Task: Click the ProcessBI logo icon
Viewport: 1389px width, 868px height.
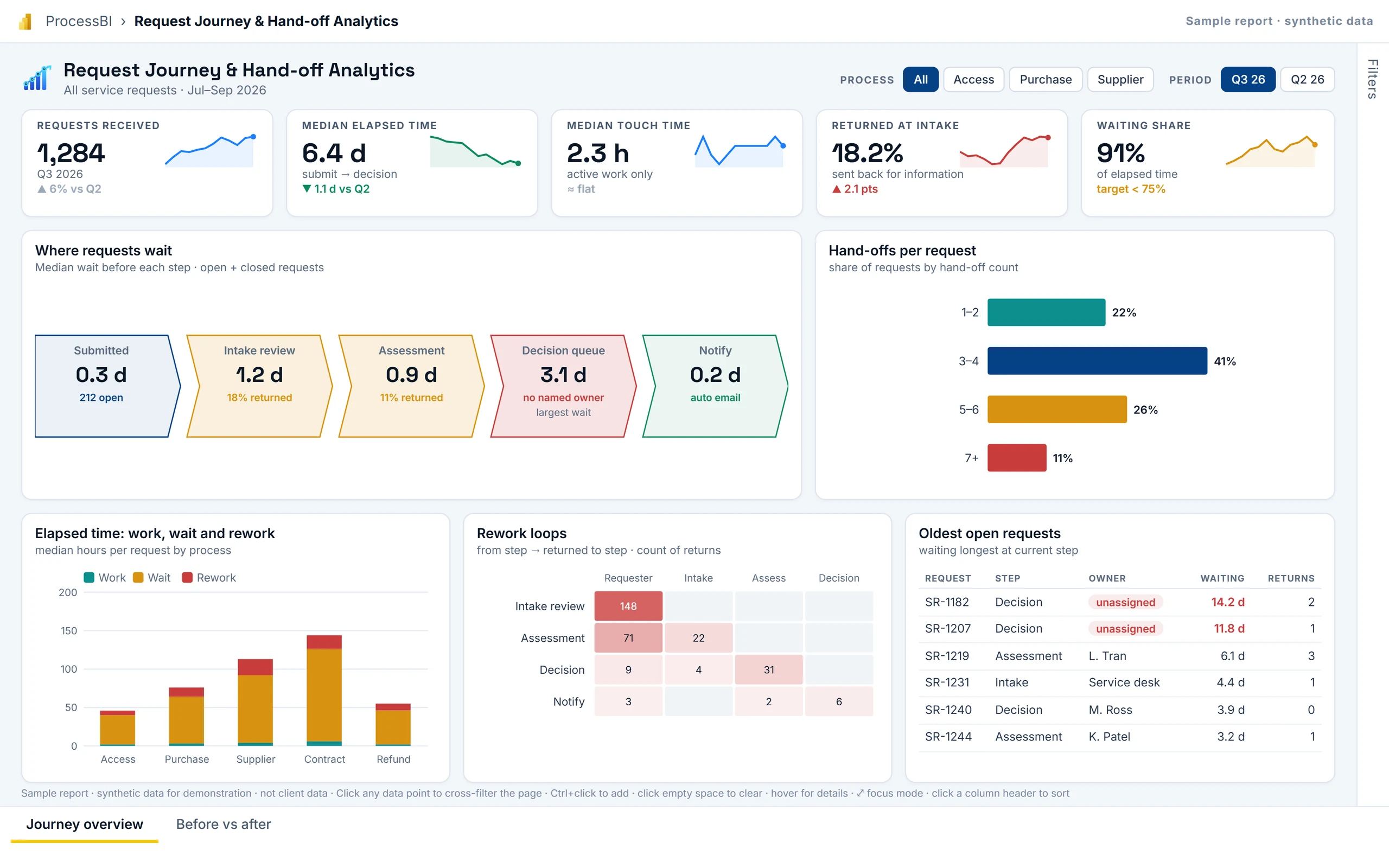Action: [x=26, y=22]
